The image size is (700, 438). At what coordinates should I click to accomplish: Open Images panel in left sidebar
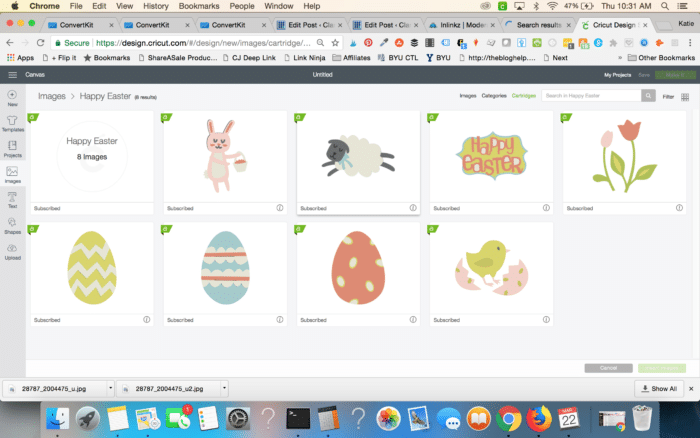12,175
